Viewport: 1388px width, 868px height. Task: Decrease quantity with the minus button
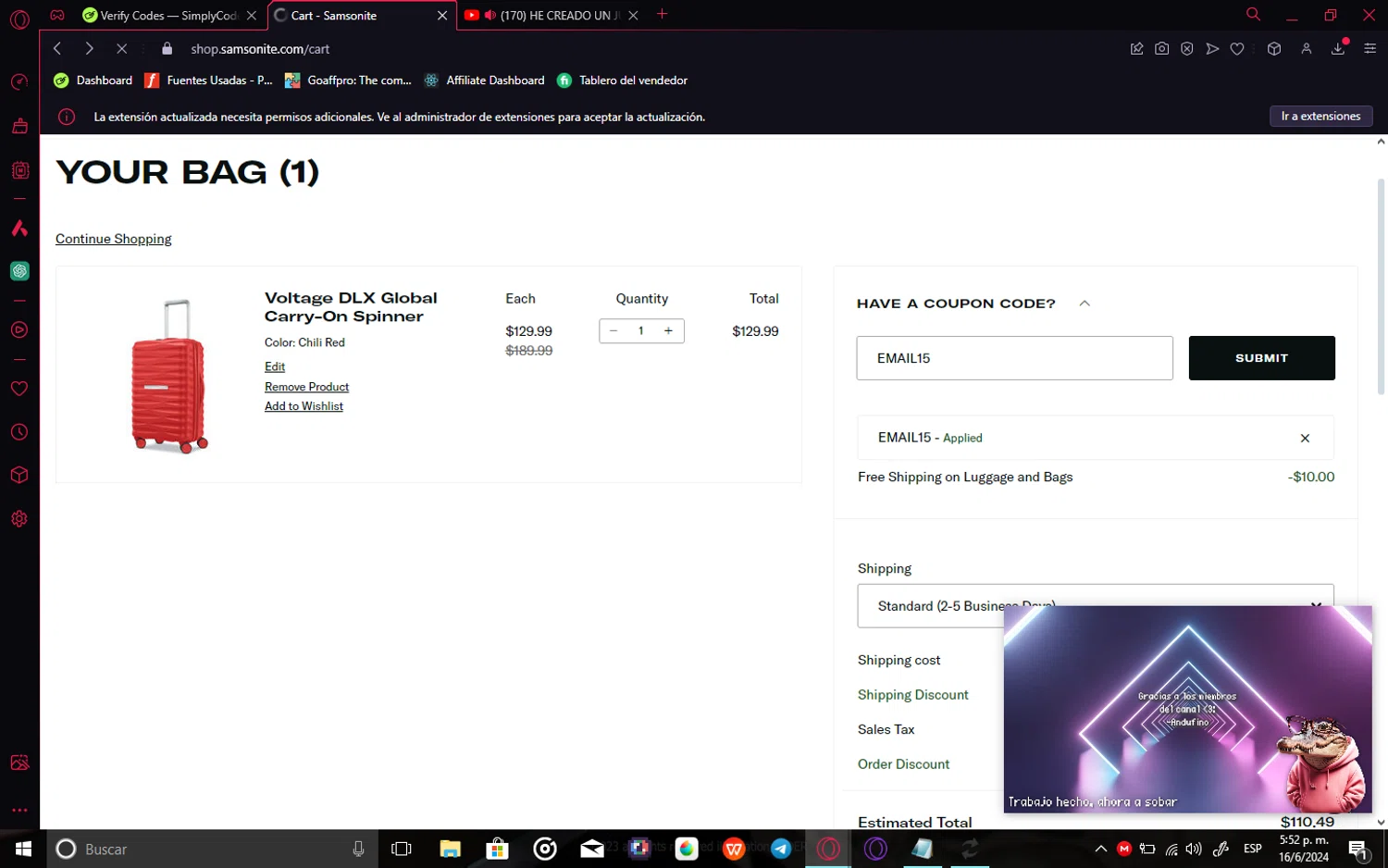[x=613, y=330]
